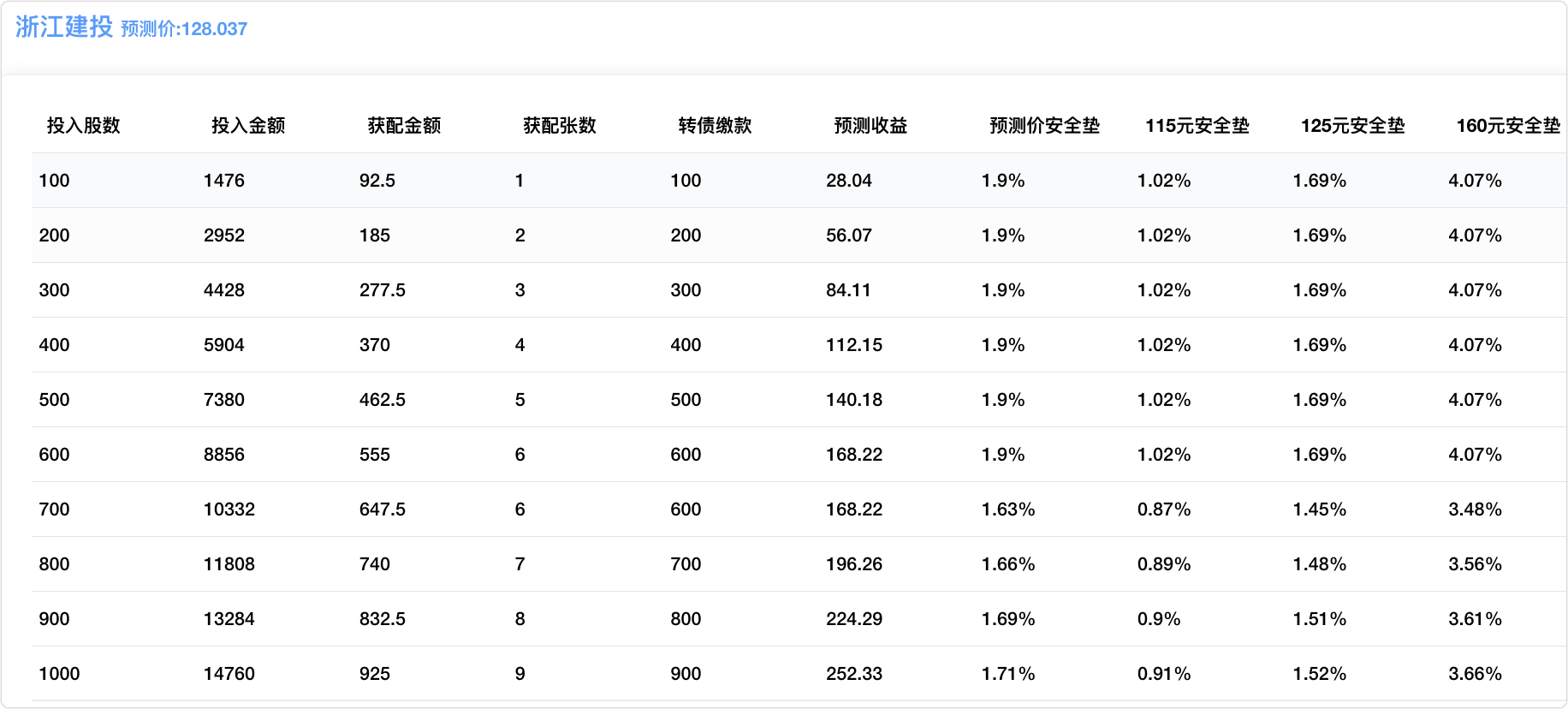
Task: Select the 转债缴款 column header
Action: click(x=715, y=126)
